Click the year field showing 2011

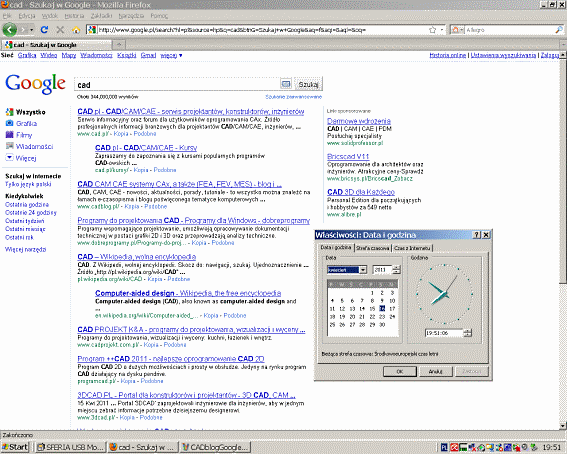coord(382,270)
